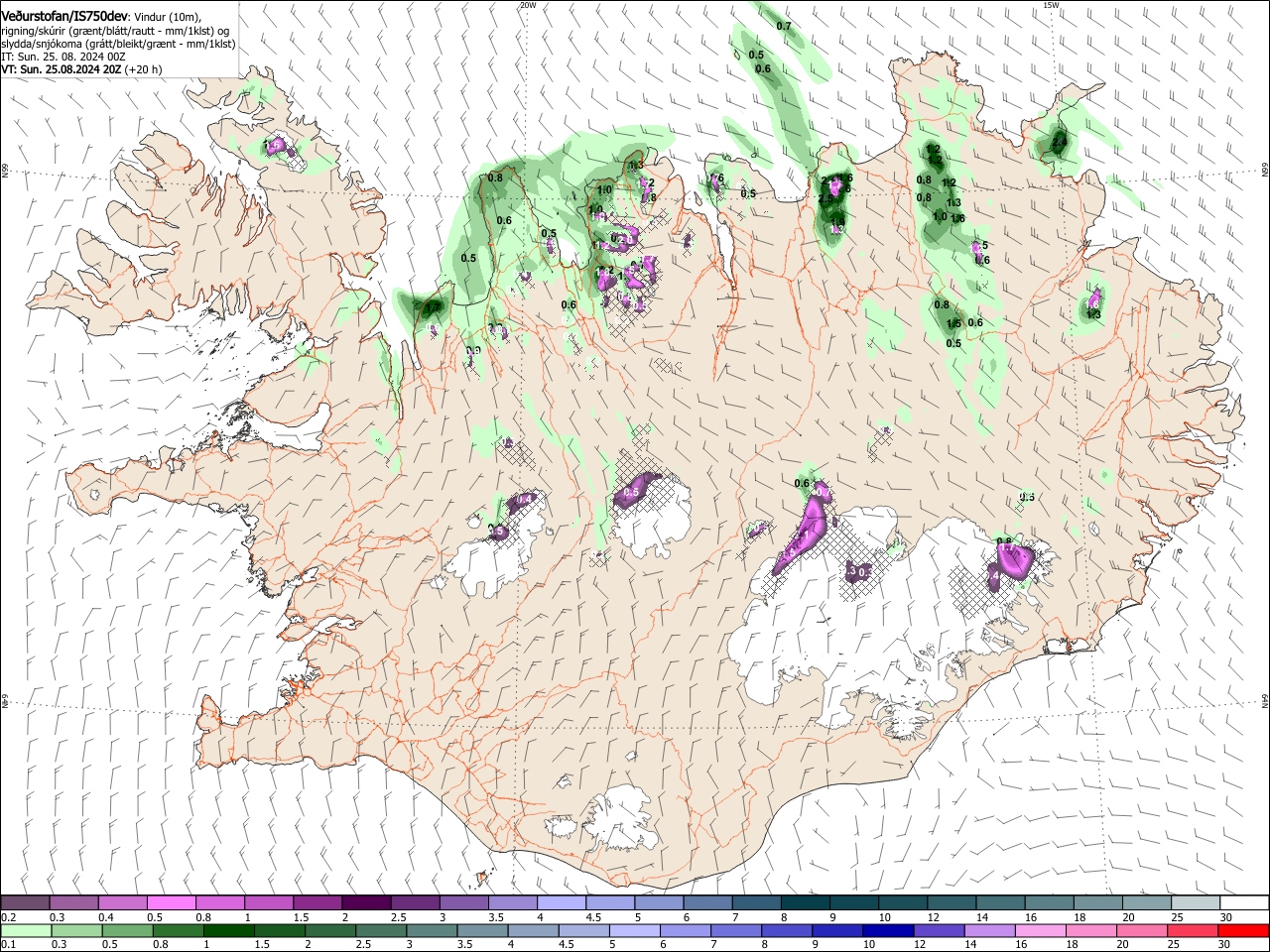Pick lower legend swatch between 2 and 2.5
The image size is (1270, 952).
click(x=330, y=930)
